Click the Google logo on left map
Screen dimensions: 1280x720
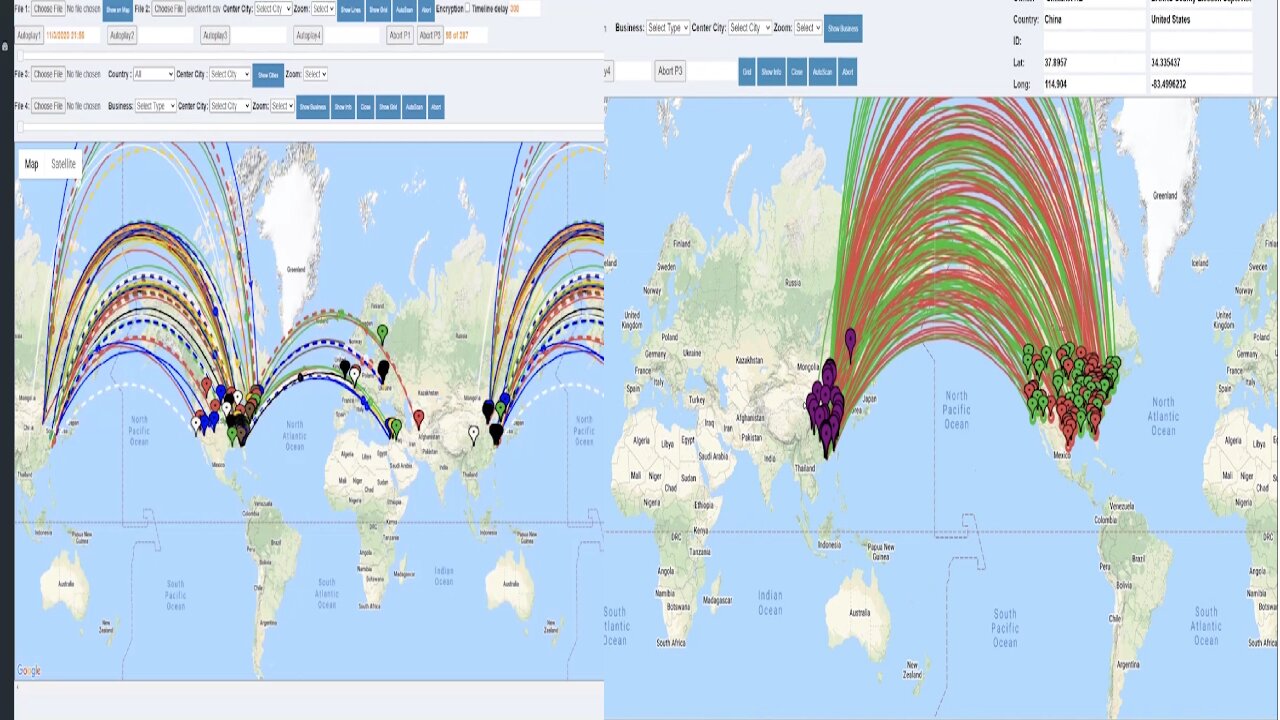click(x=28, y=671)
